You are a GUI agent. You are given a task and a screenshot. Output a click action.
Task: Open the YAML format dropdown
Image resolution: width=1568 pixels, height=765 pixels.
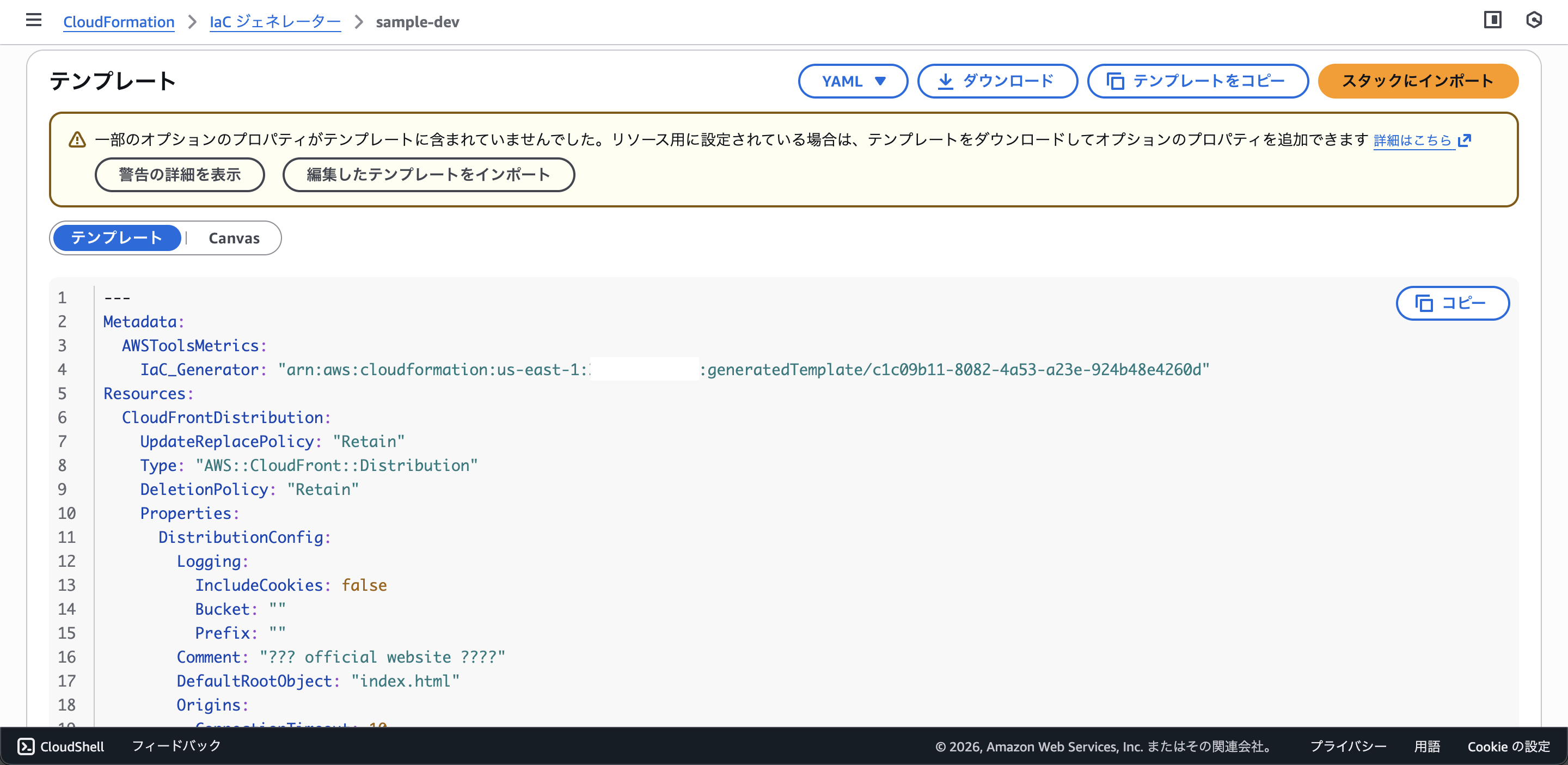[852, 81]
